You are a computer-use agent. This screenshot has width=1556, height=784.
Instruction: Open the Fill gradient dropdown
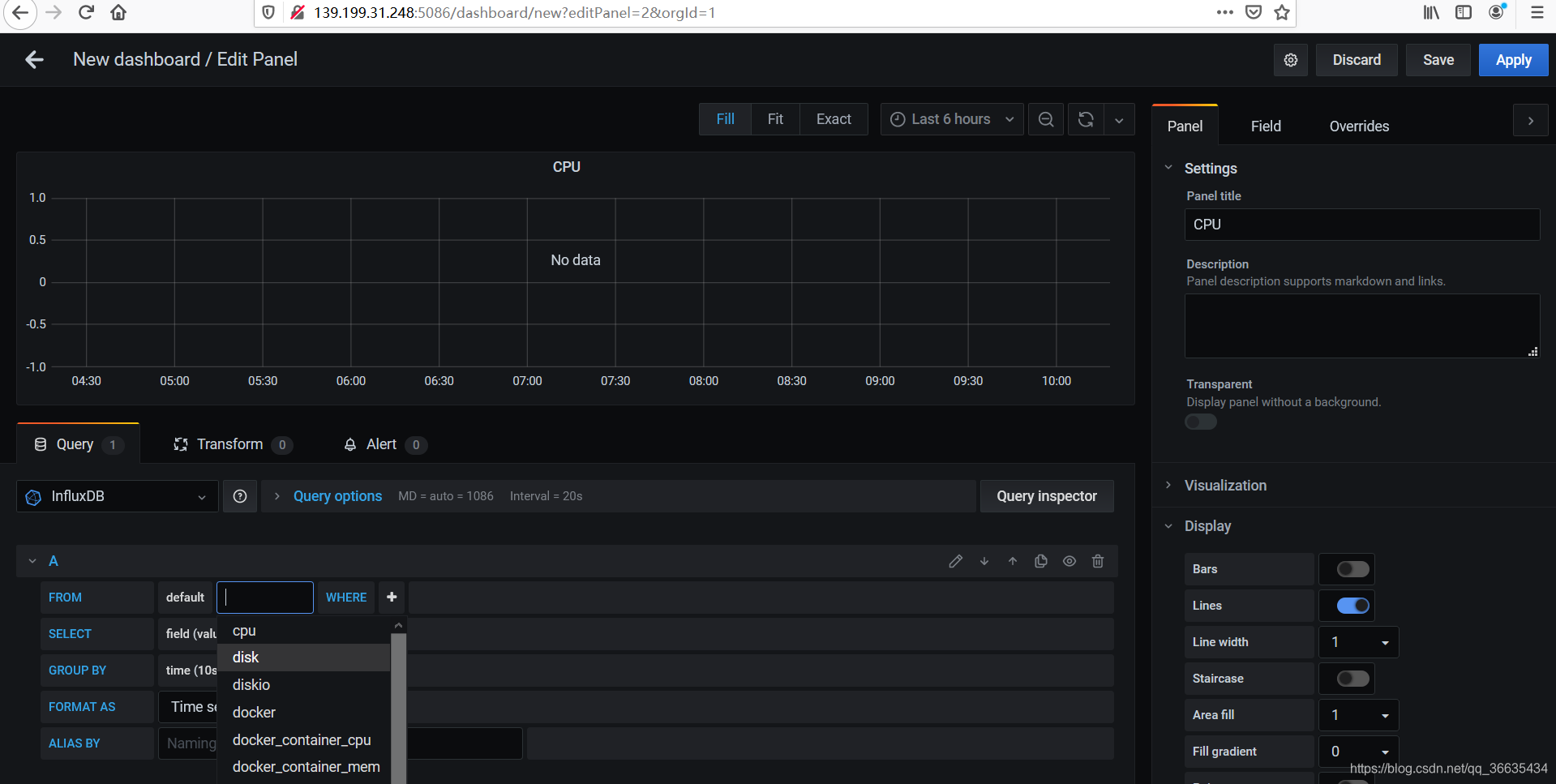(x=1359, y=752)
